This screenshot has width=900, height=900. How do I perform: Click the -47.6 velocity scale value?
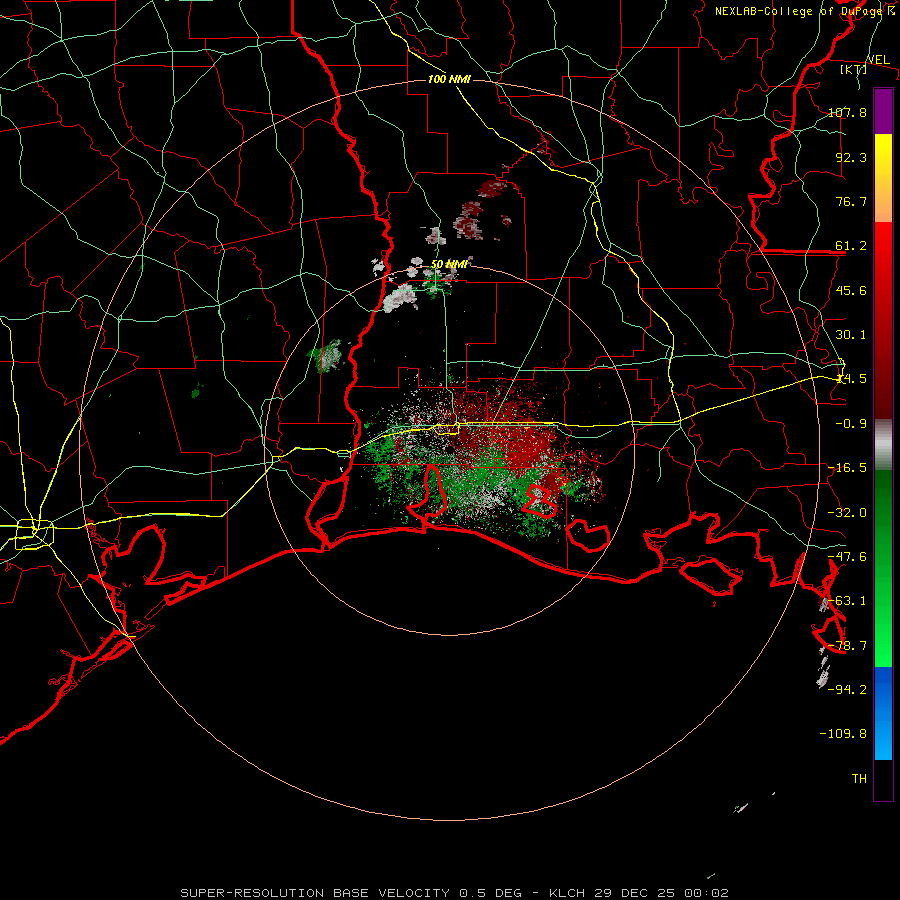847,557
